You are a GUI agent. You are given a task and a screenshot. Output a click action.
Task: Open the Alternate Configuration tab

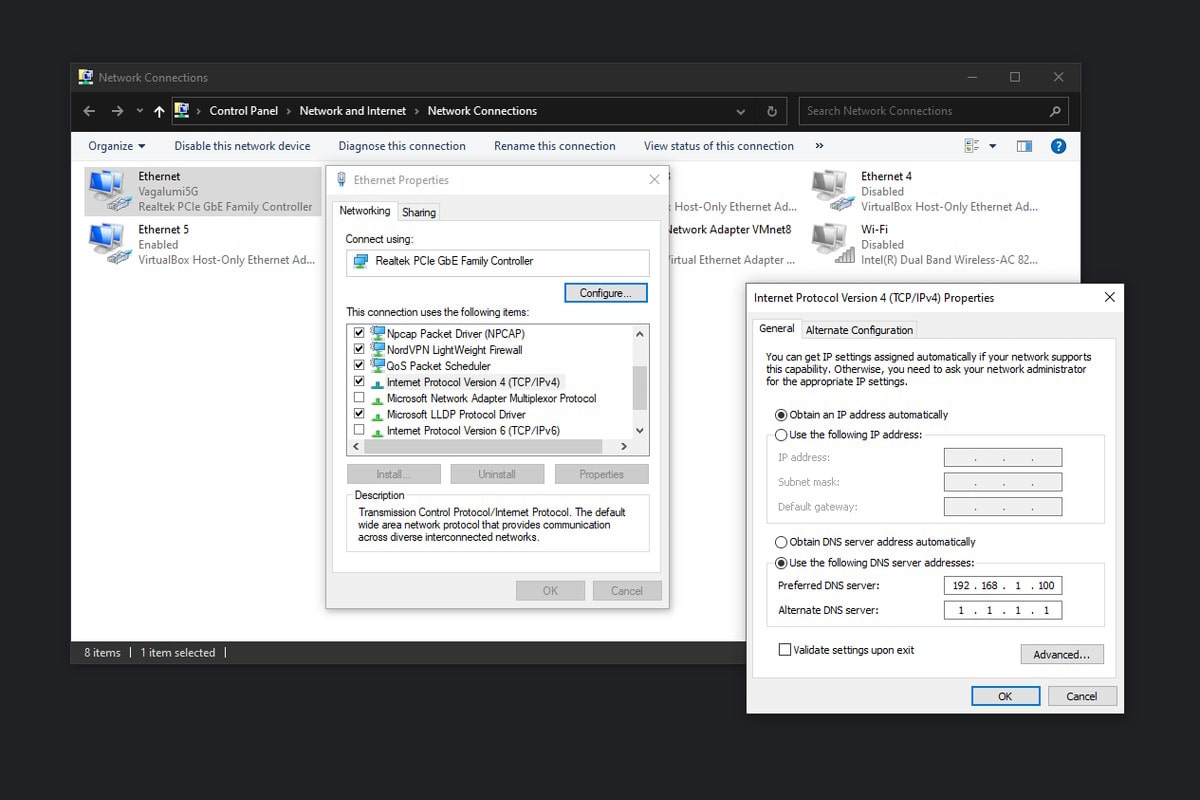coord(859,330)
